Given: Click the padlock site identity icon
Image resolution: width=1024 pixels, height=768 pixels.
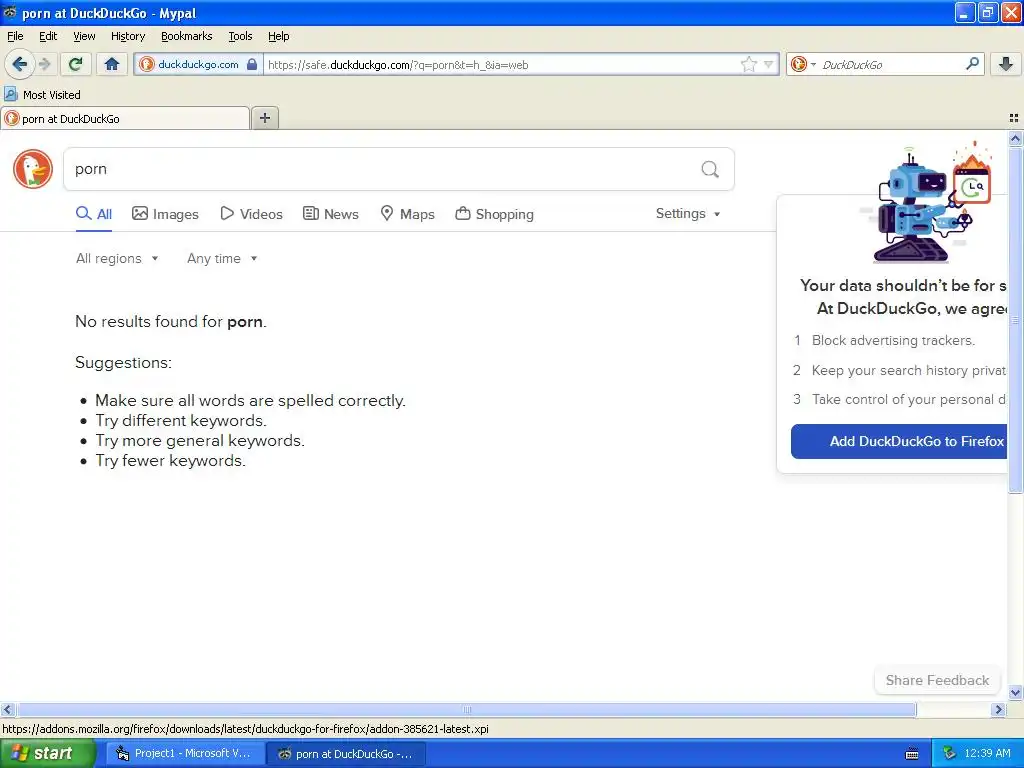Looking at the screenshot, I should click(252, 64).
